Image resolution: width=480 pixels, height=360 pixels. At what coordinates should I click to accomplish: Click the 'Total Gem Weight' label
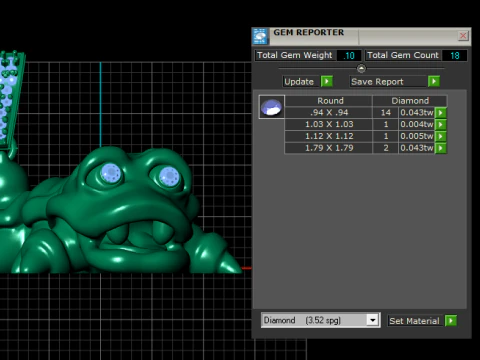coord(295,55)
